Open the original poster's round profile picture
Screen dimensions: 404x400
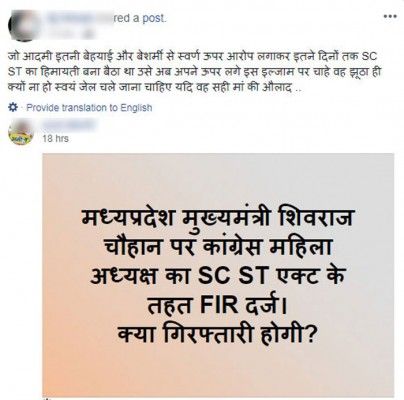pyautogui.click(x=21, y=132)
